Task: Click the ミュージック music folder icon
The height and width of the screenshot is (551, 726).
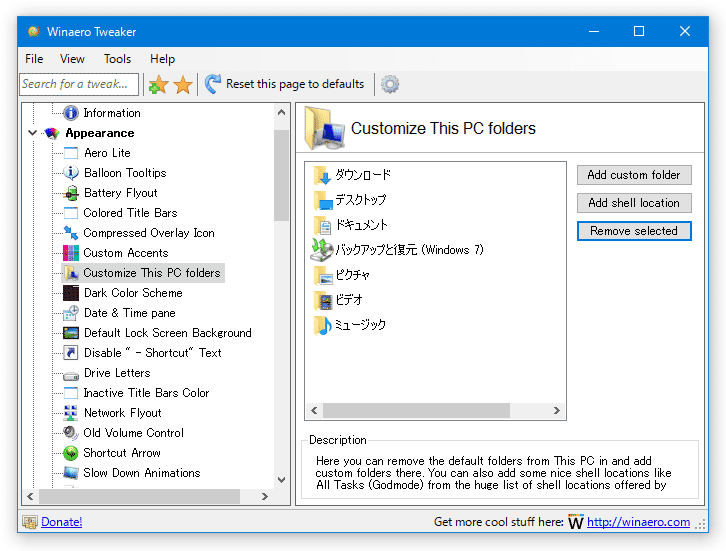Action: tap(322, 325)
